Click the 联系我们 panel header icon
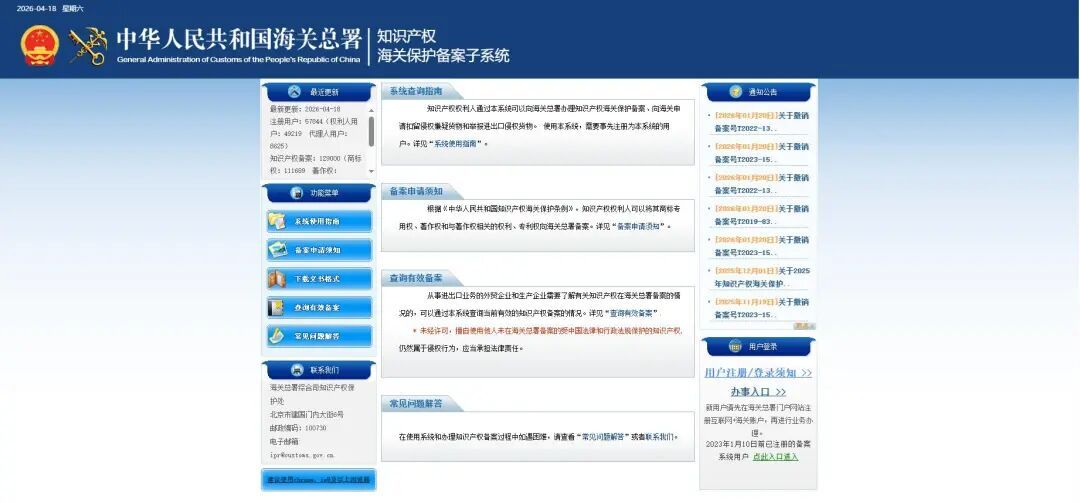Viewport: 1080px width, 503px height. pos(297,370)
